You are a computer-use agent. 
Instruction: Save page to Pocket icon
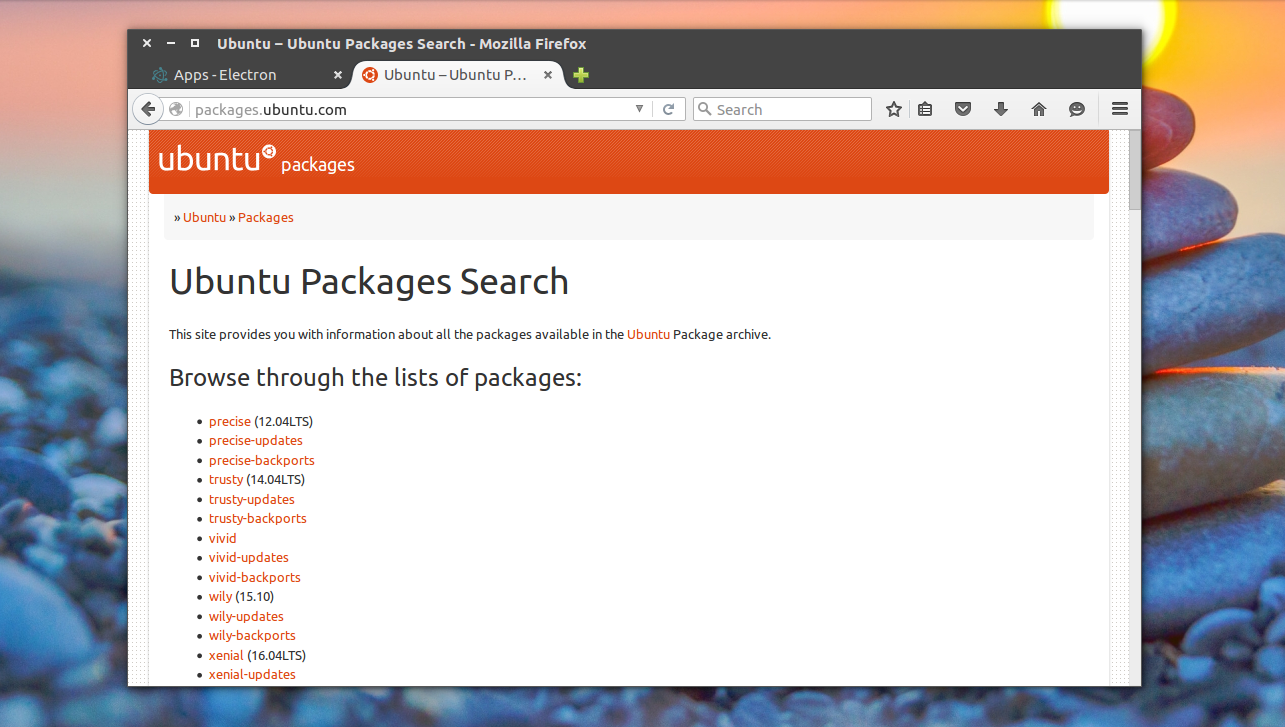[963, 109]
